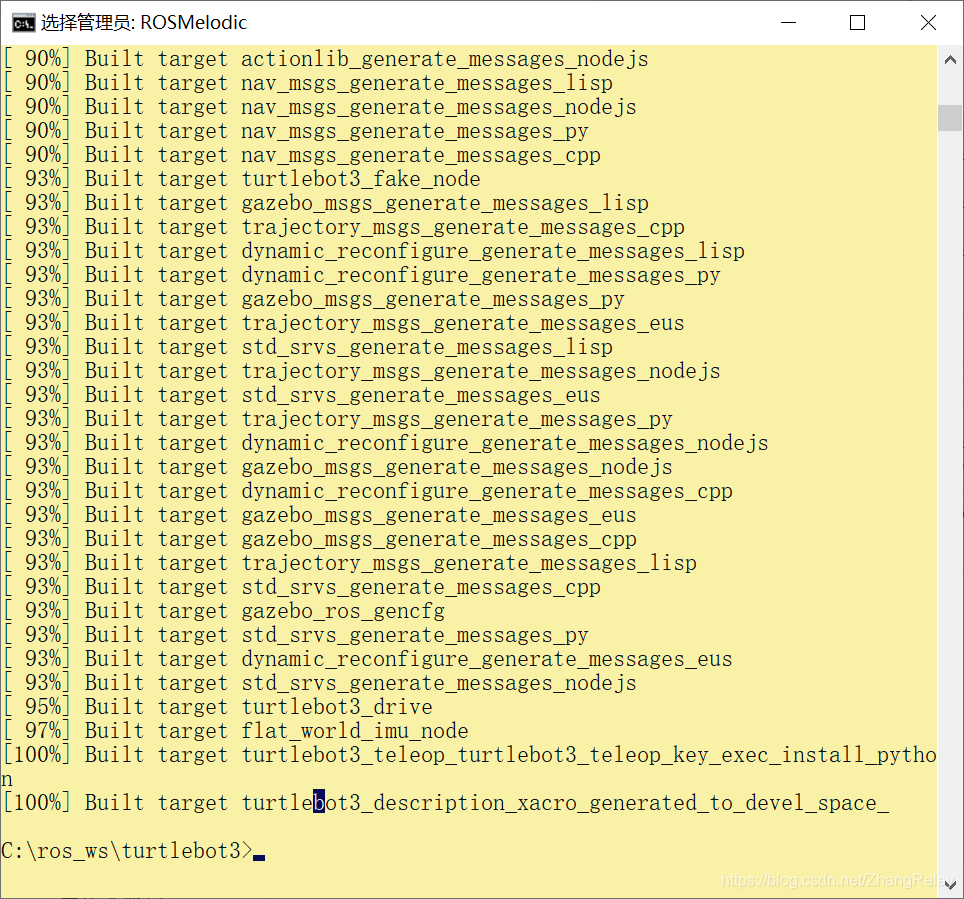Click the text 'trajectory_msgs_generate_messages_cpp'
Screen dimensions: 964x899
462,228
